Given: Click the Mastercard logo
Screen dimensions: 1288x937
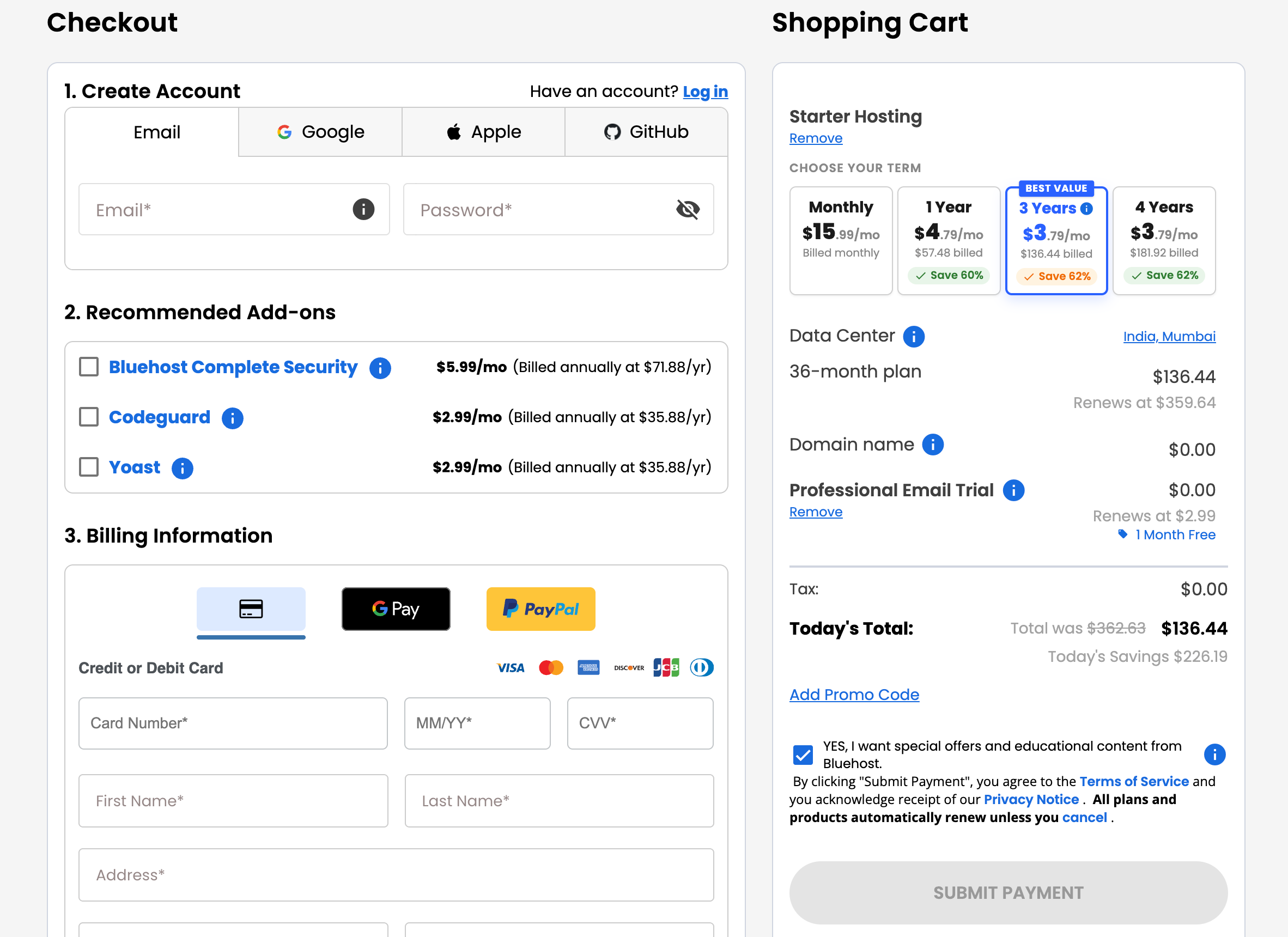Looking at the screenshot, I should pos(551,668).
